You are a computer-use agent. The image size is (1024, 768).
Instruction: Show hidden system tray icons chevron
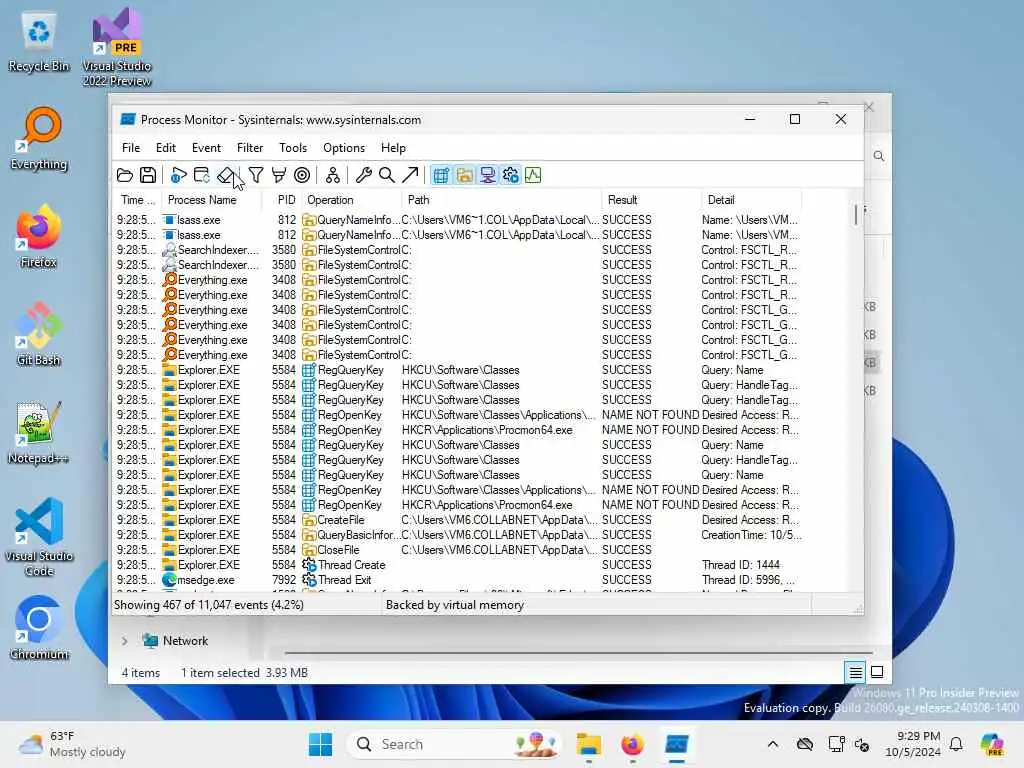773,744
